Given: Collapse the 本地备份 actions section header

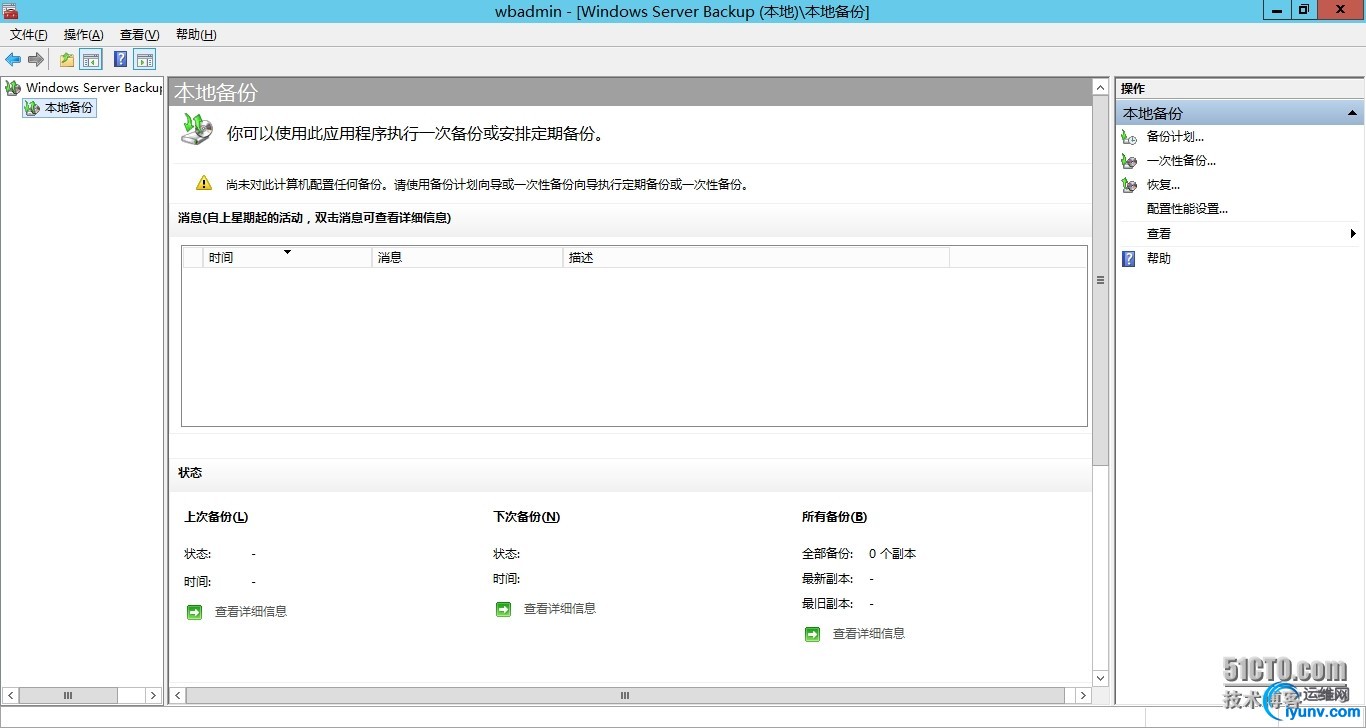Looking at the screenshot, I should pyautogui.click(x=1352, y=113).
